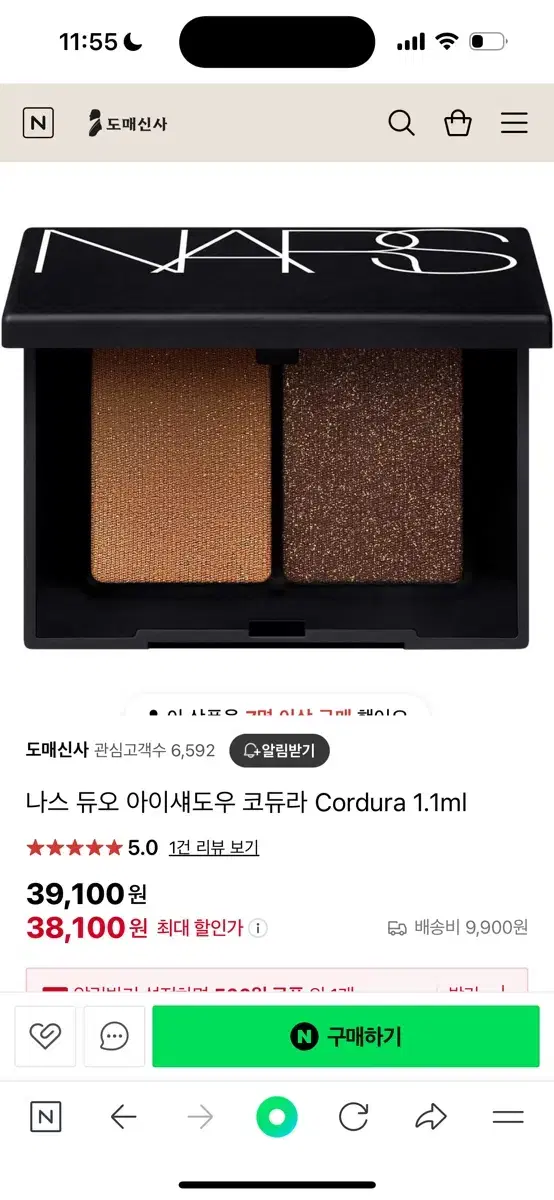Open the hamburger menu in store header
554x1200 pixels.
514,123
